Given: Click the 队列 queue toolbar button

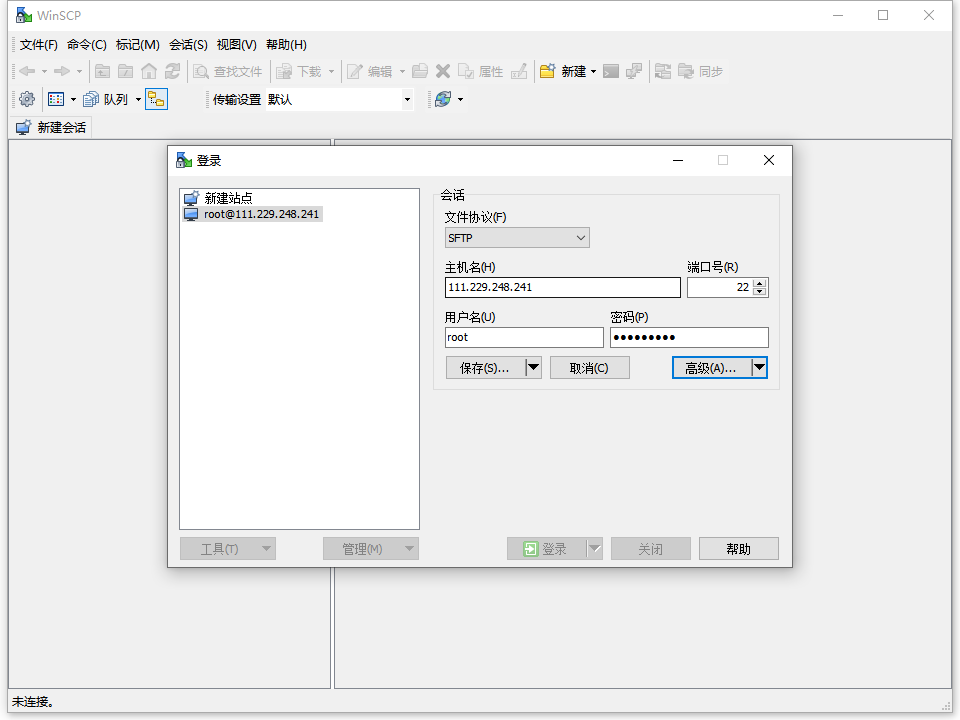Looking at the screenshot, I should pyautogui.click(x=106, y=99).
